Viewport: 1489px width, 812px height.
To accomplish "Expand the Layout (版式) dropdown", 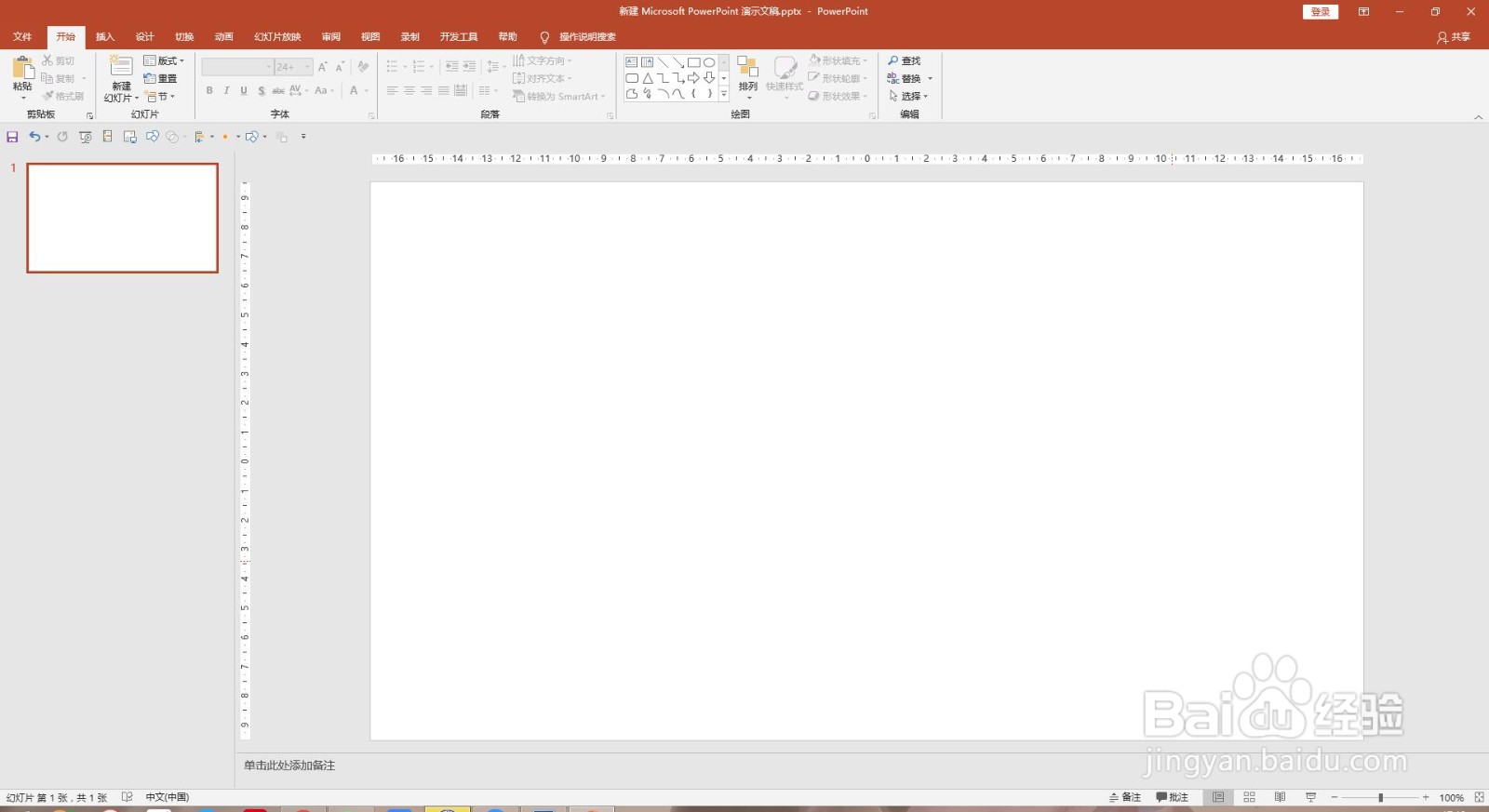I will 165,60.
